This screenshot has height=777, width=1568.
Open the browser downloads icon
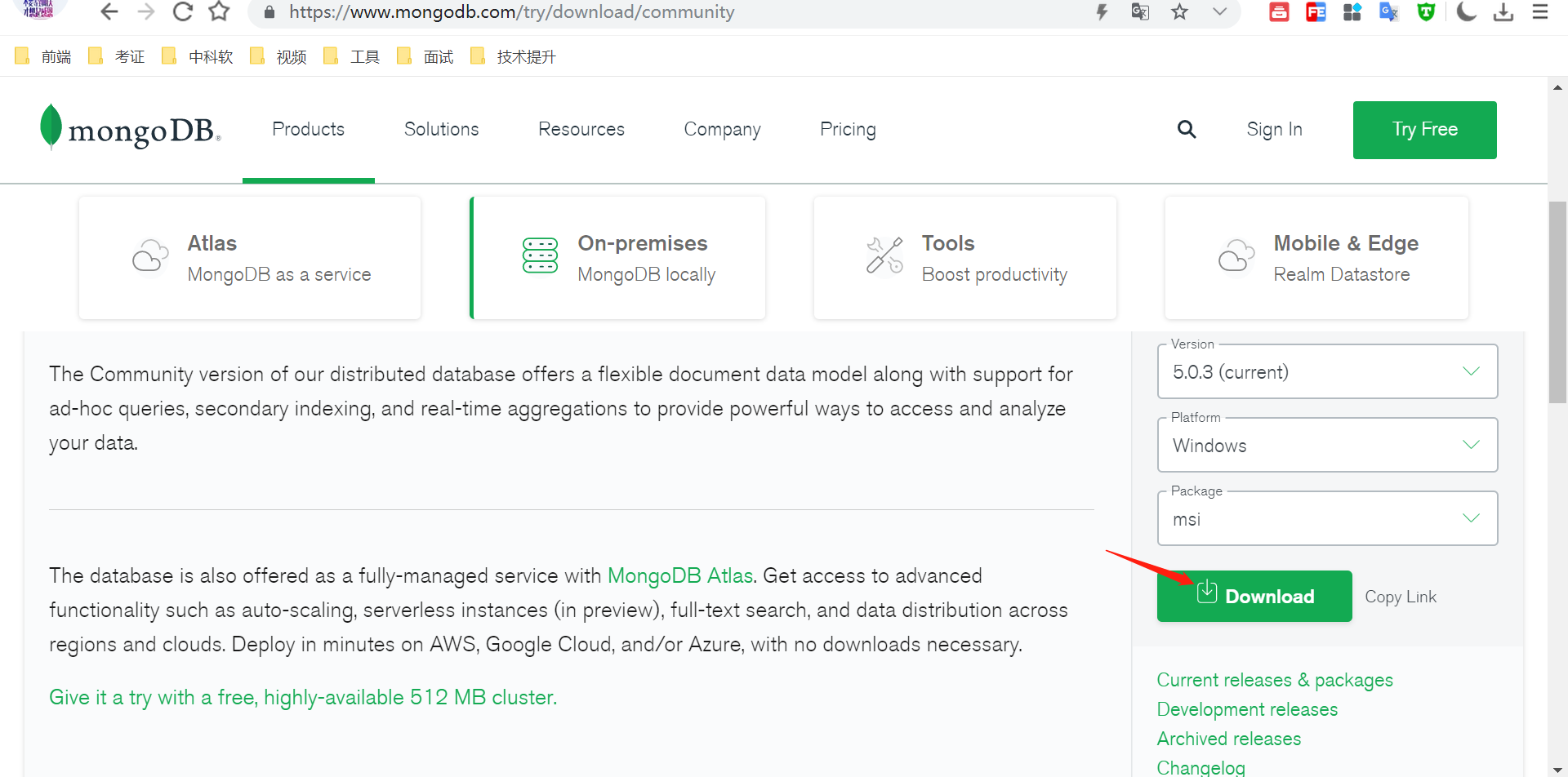tap(1503, 11)
